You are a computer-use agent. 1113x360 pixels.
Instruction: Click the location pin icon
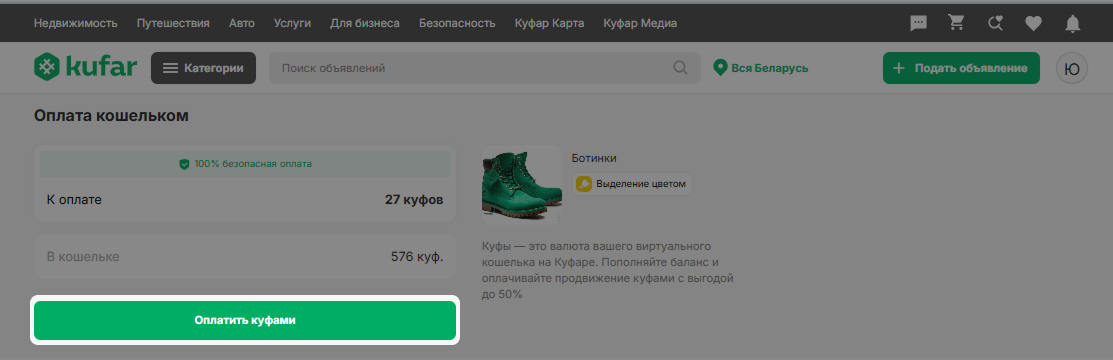tap(720, 68)
